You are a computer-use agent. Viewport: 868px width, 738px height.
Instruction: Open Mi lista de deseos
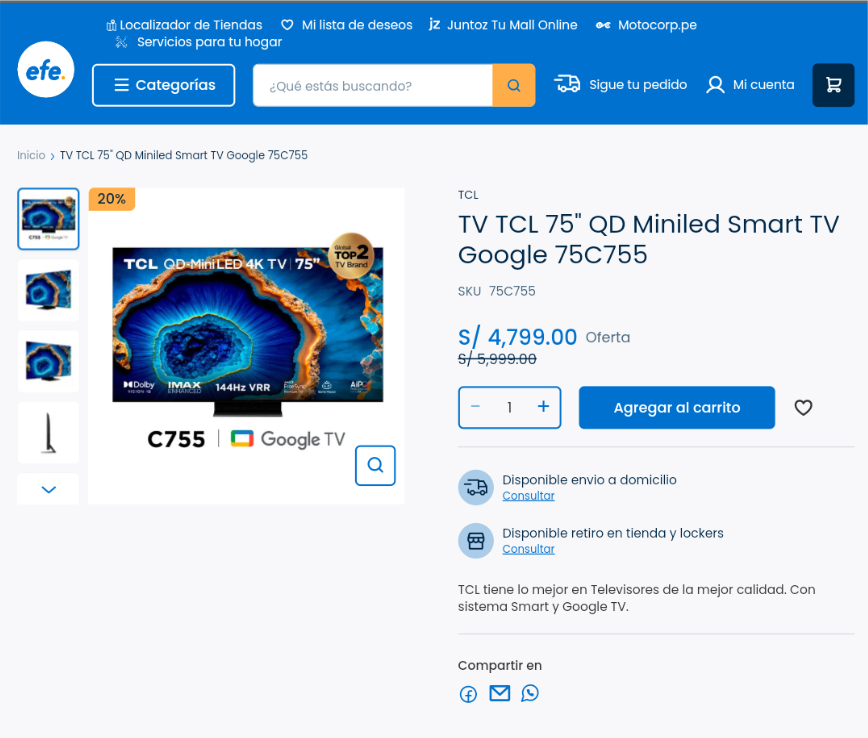coord(346,25)
